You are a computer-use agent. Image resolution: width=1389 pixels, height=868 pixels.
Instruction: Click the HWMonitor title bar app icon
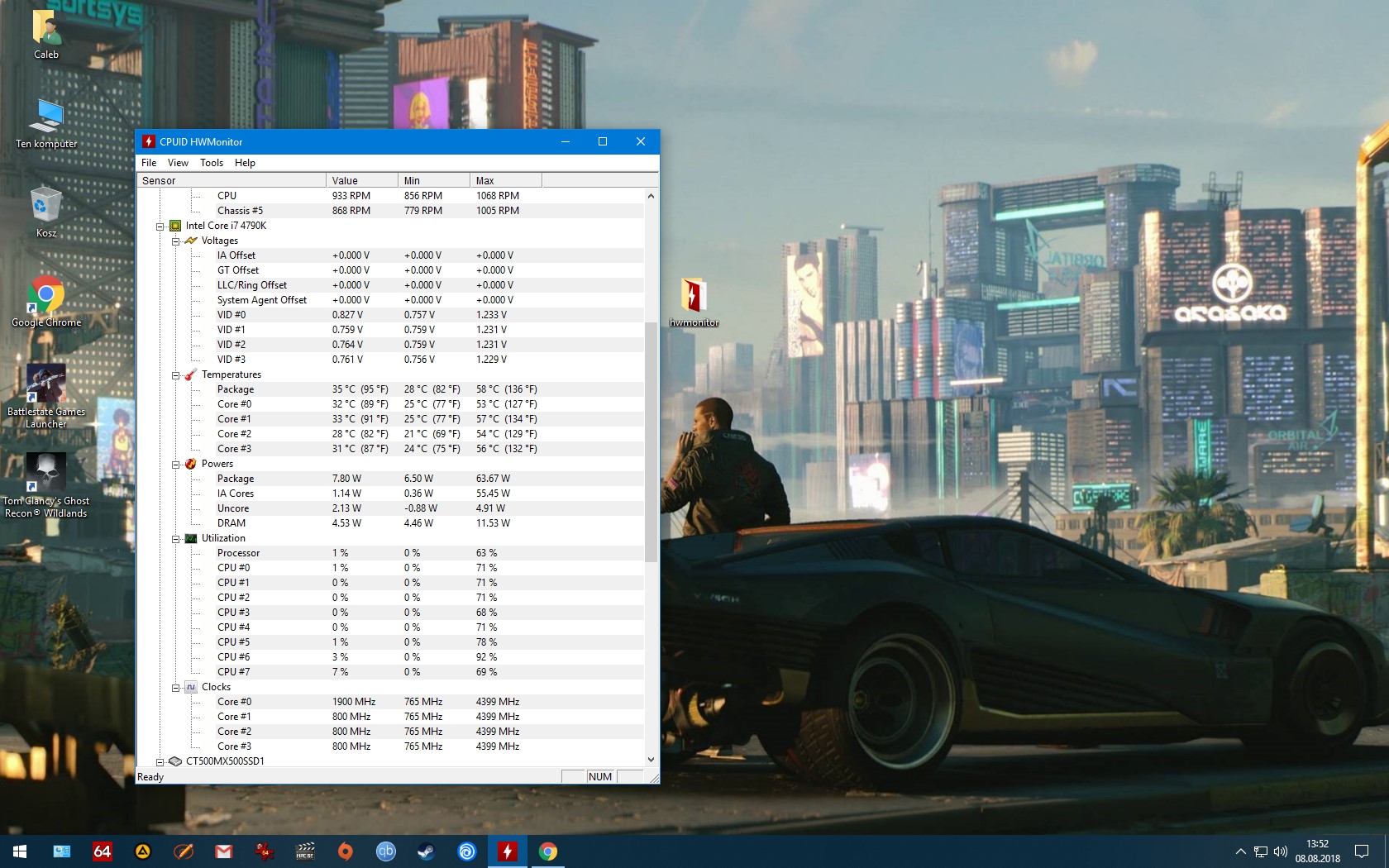(149, 141)
